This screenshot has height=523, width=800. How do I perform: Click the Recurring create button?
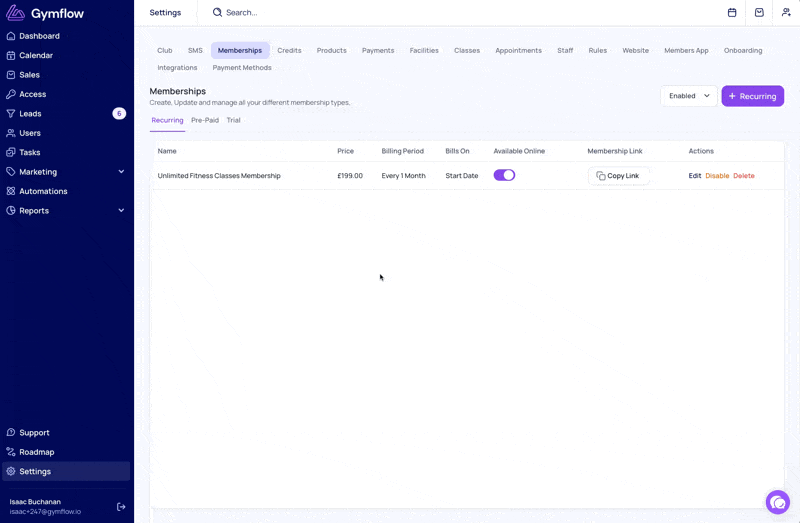(x=752, y=96)
